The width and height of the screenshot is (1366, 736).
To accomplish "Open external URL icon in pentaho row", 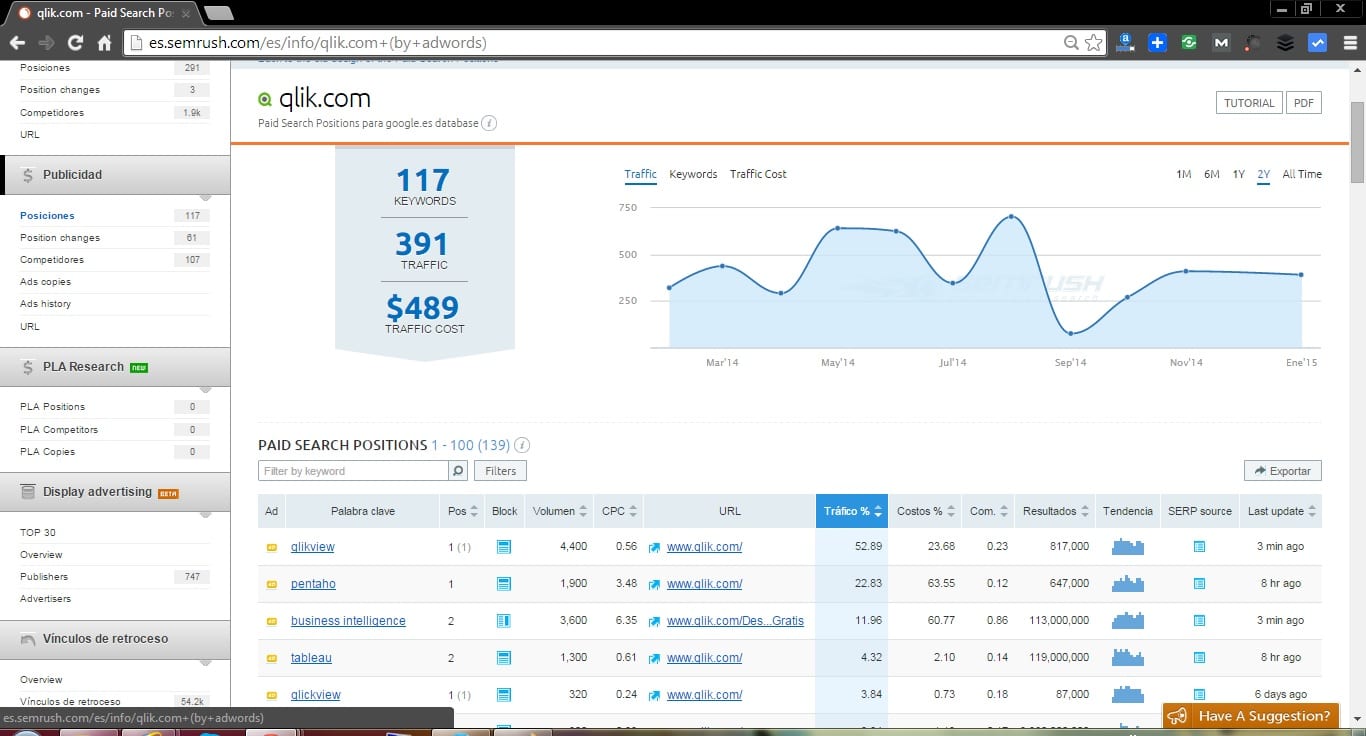I will click(x=655, y=584).
